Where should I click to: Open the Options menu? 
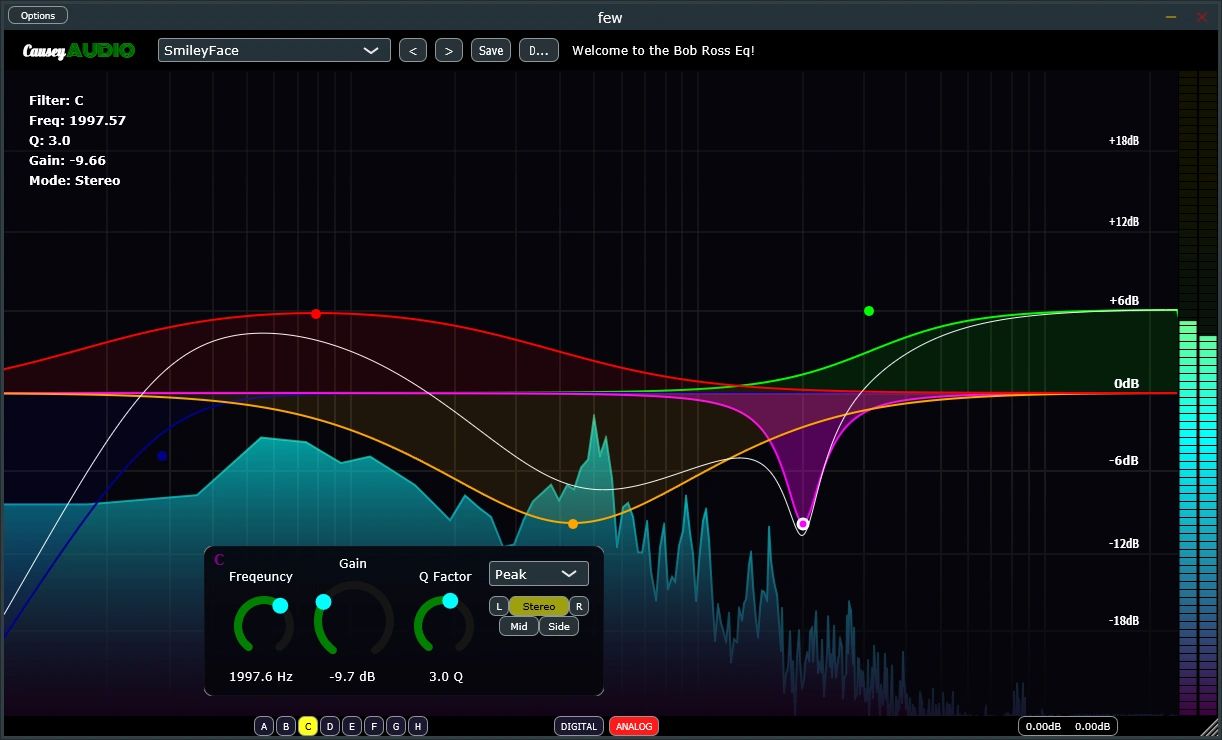(38, 15)
